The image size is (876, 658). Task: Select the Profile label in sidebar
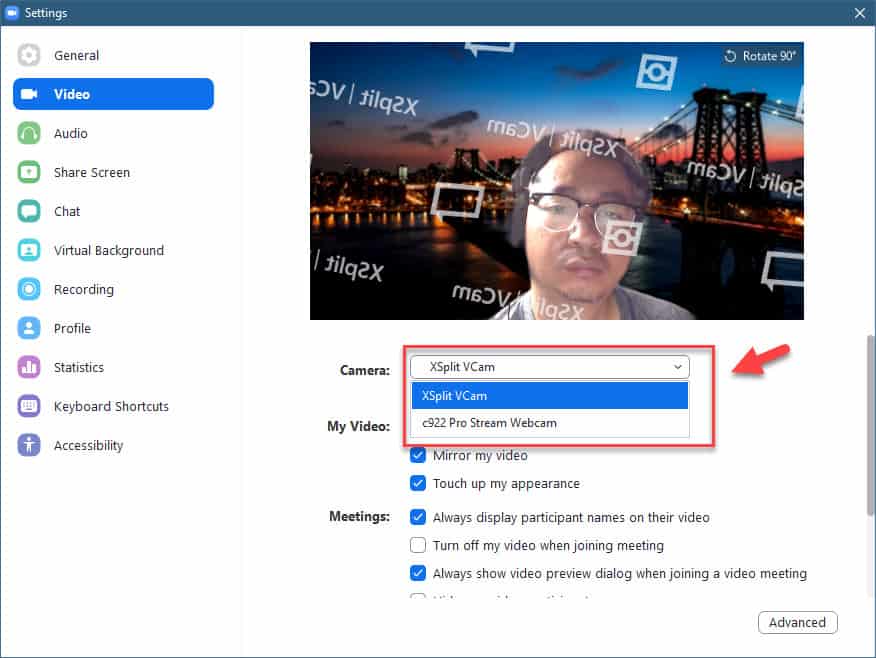pyautogui.click(x=72, y=328)
